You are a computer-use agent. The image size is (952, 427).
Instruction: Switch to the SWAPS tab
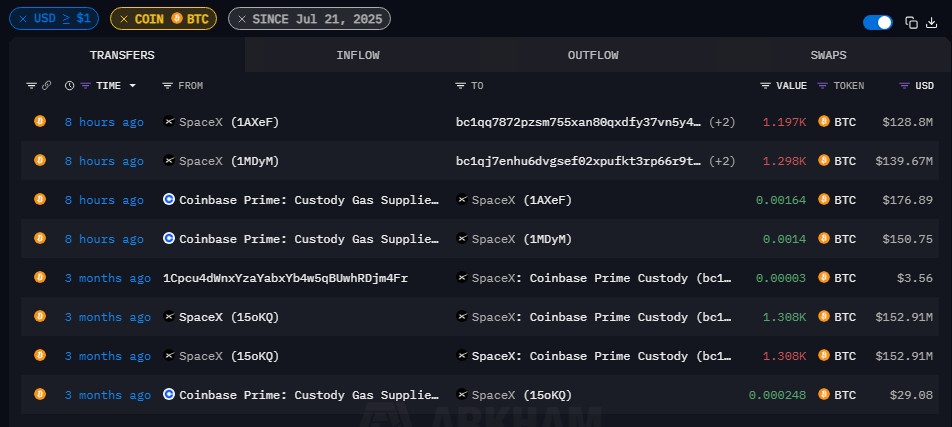(828, 55)
